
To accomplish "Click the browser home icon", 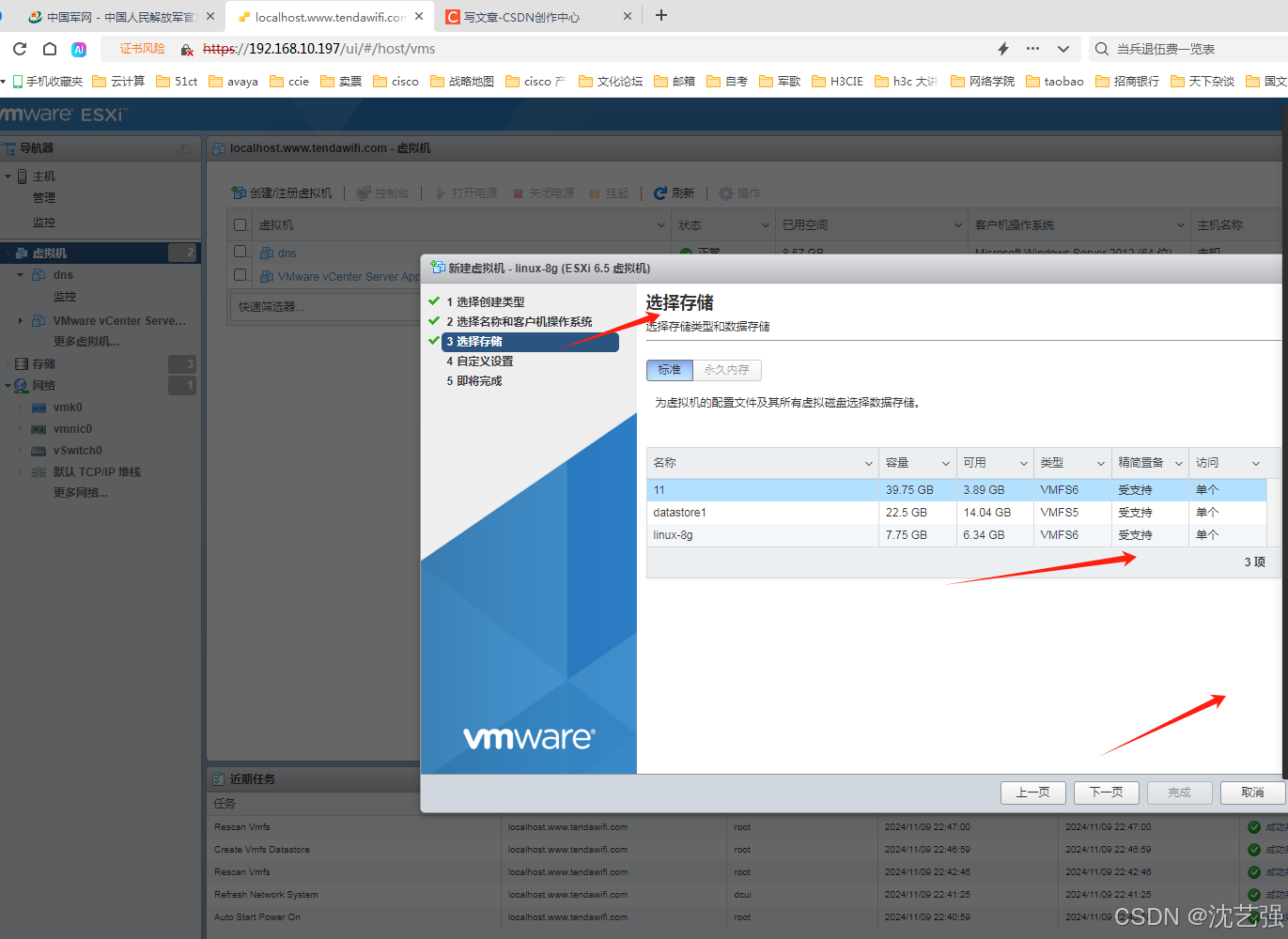I will coord(50,49).
